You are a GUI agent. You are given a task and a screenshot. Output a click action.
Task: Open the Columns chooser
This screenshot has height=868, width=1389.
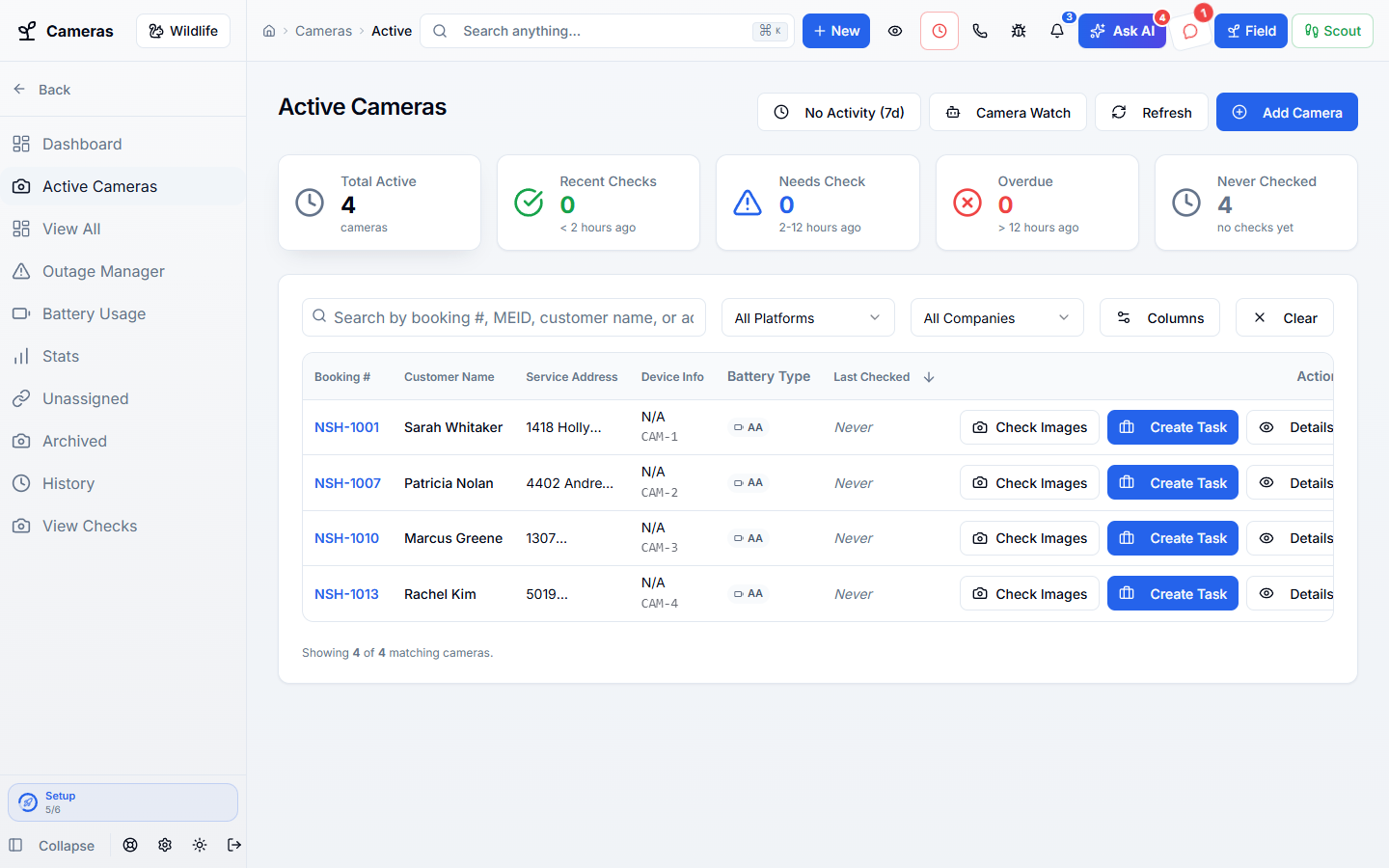point(1159,318)
